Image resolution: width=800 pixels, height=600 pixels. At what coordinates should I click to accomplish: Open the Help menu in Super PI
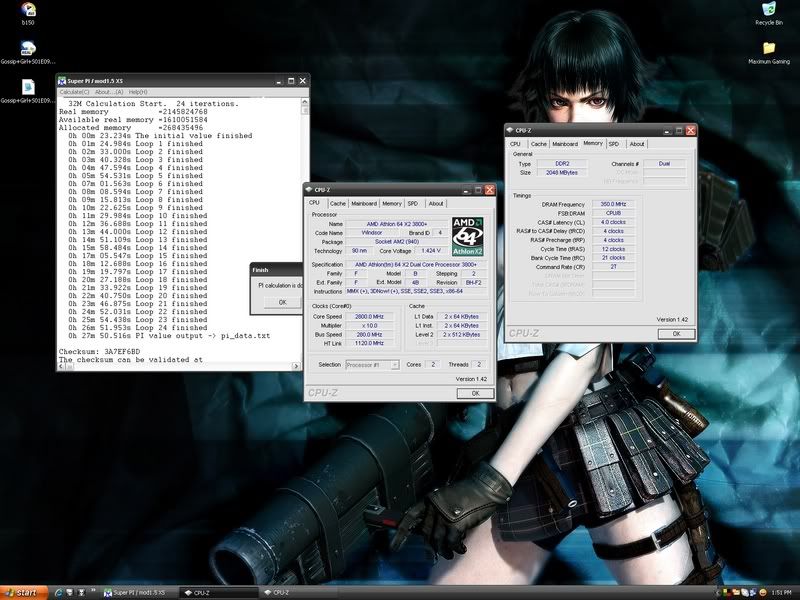pos(138,92)
